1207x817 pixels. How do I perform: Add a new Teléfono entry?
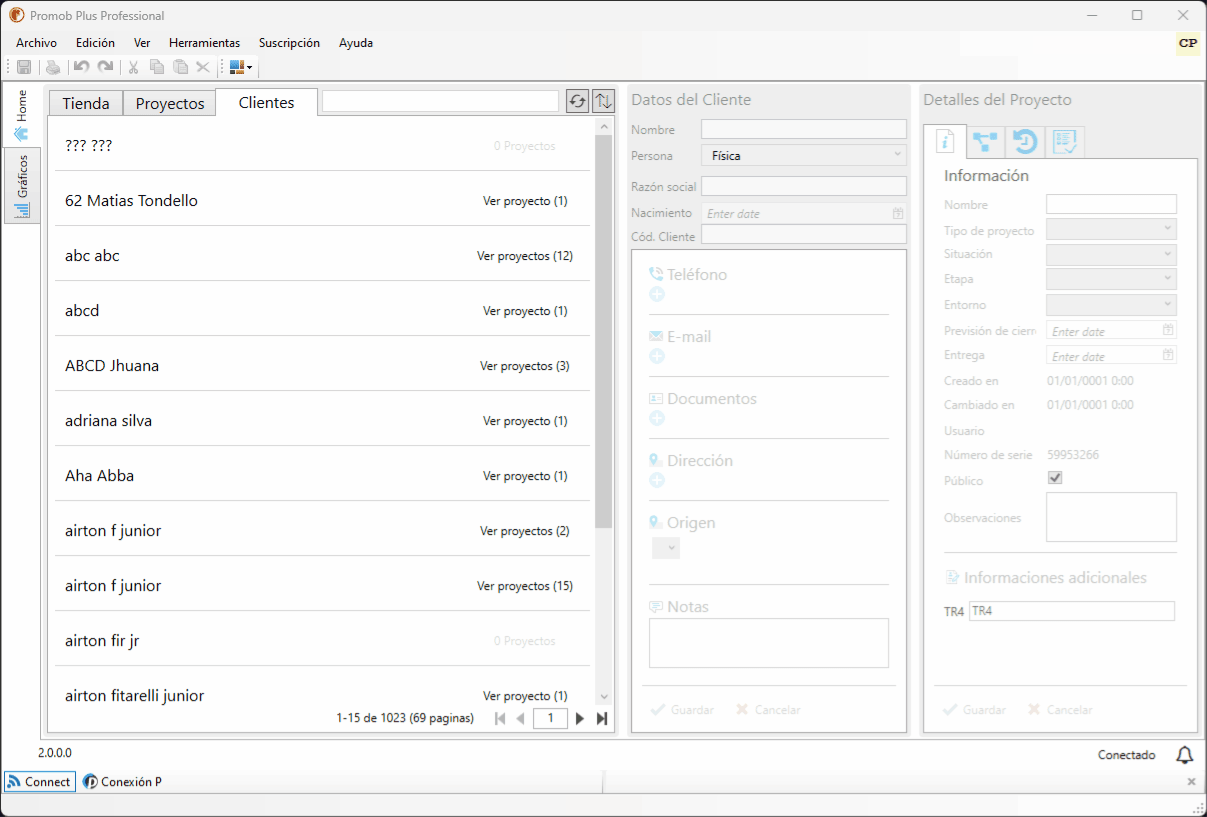pos(657,294)
